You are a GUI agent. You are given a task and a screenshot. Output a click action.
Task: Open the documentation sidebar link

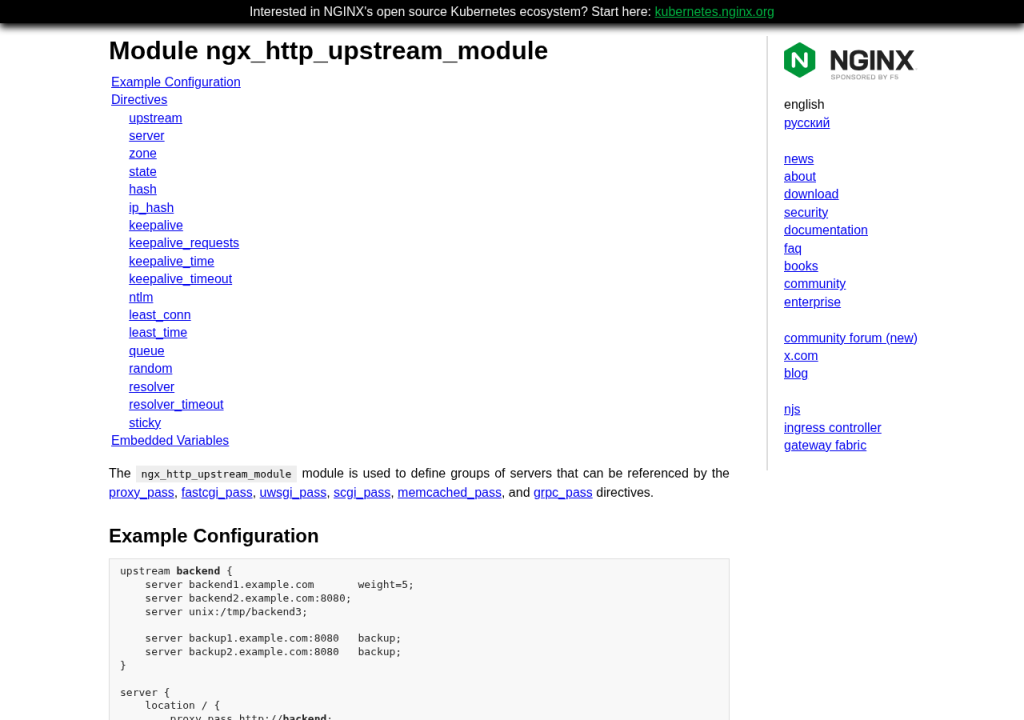click(x=825, y=229)
